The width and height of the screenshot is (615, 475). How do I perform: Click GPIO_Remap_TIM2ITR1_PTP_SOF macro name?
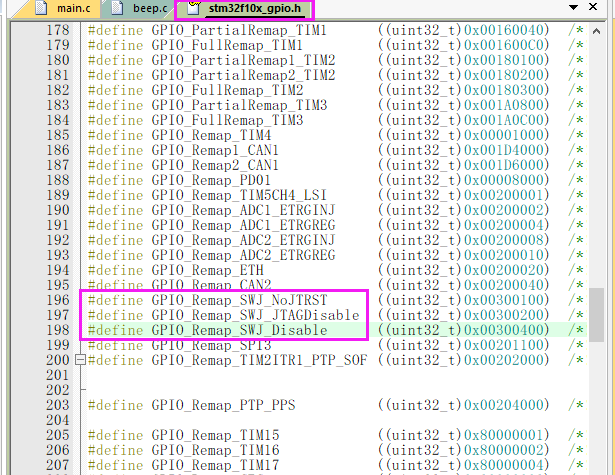tap(259, 360)
